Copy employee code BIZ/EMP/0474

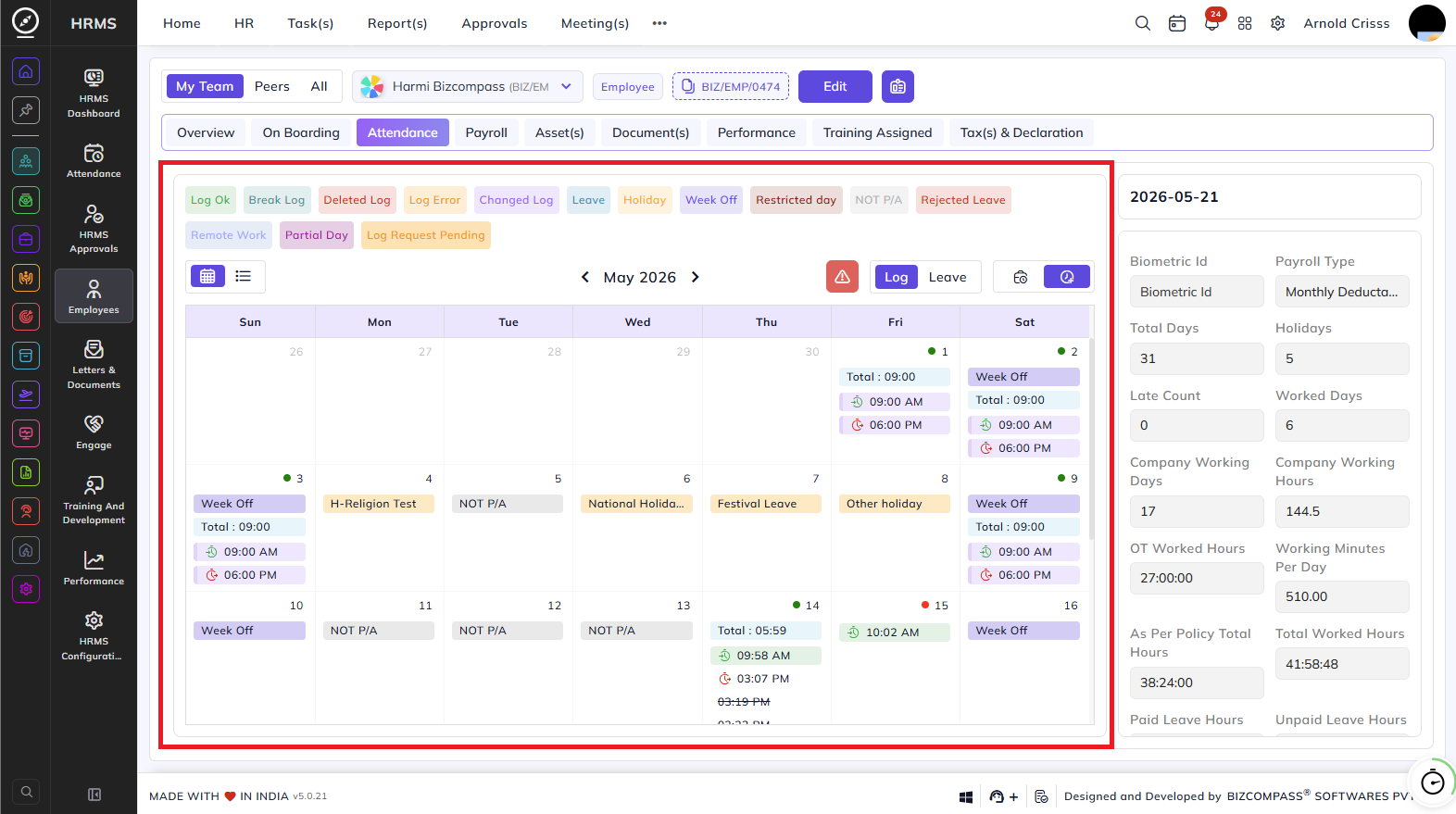click(731, 86)
